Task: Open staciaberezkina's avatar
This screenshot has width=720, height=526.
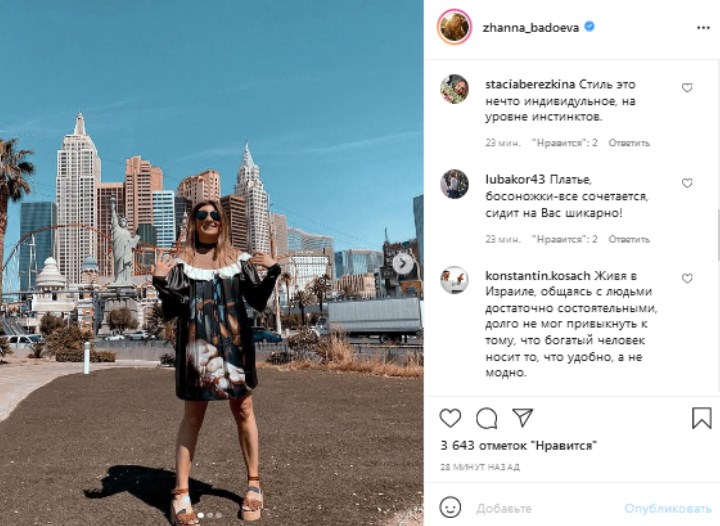Action: pos(454,89)
